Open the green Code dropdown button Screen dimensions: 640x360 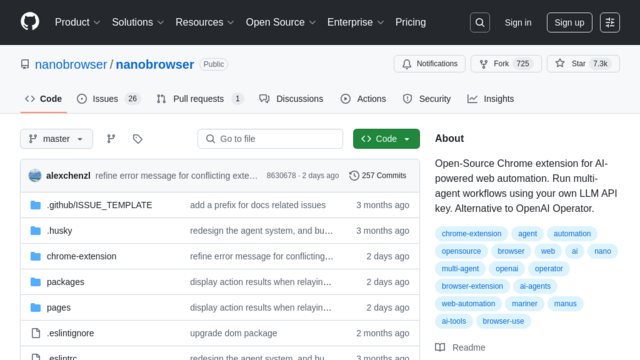(x=386, y=139)
